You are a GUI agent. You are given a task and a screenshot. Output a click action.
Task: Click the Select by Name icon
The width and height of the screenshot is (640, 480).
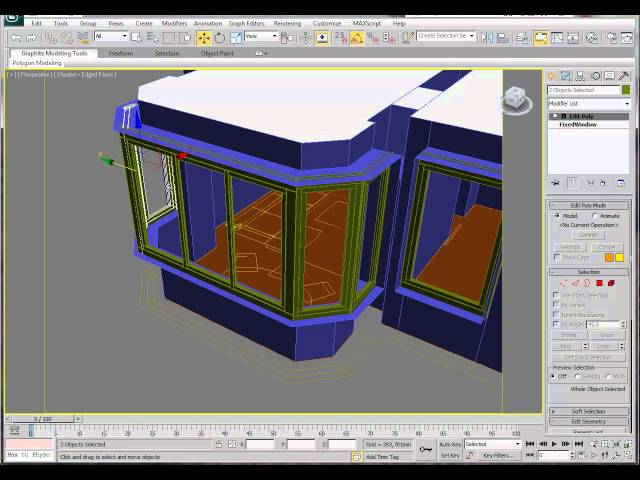(x=153, y=38)
